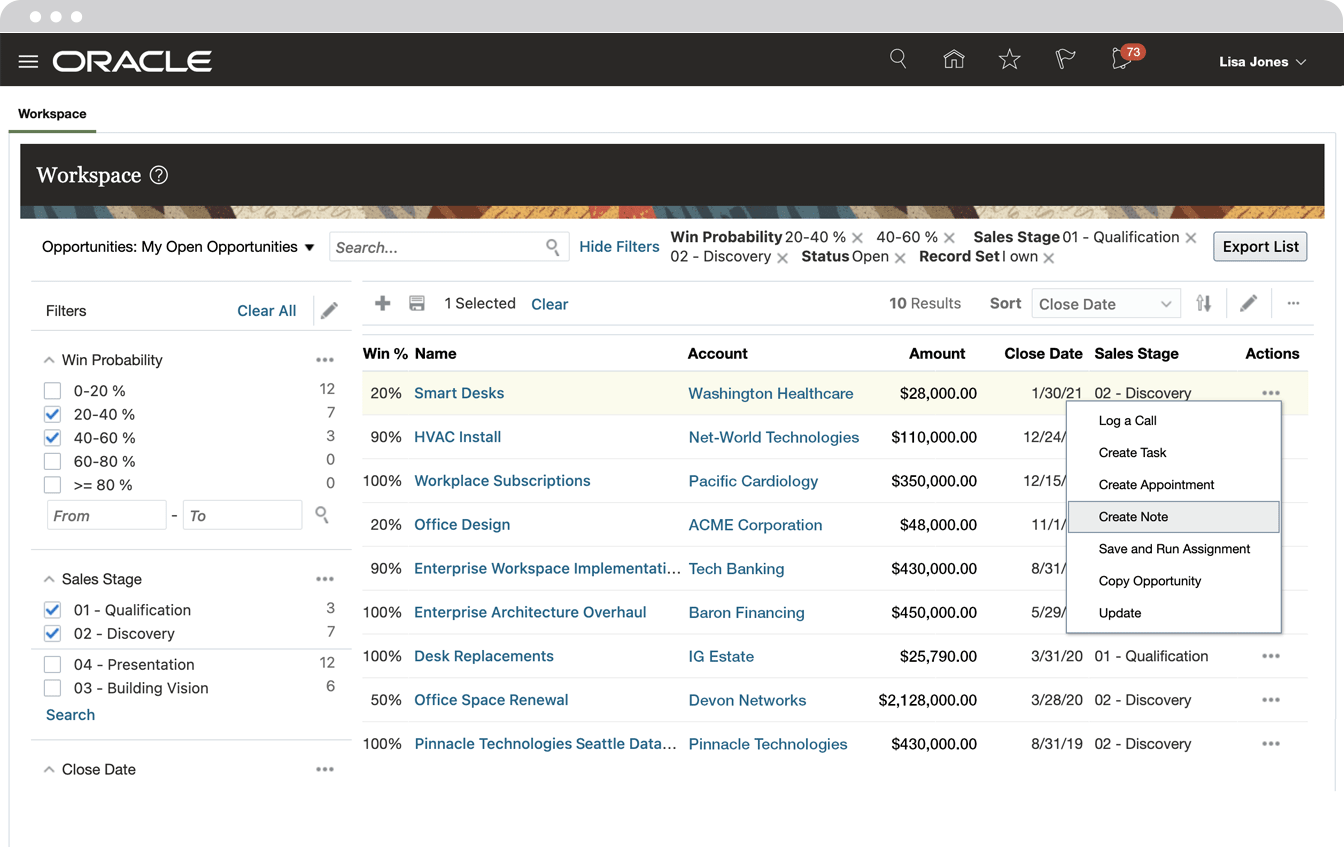Click the plus icon to create opportunity
The height and width of the screenshot is (847, 1344).
383,303
